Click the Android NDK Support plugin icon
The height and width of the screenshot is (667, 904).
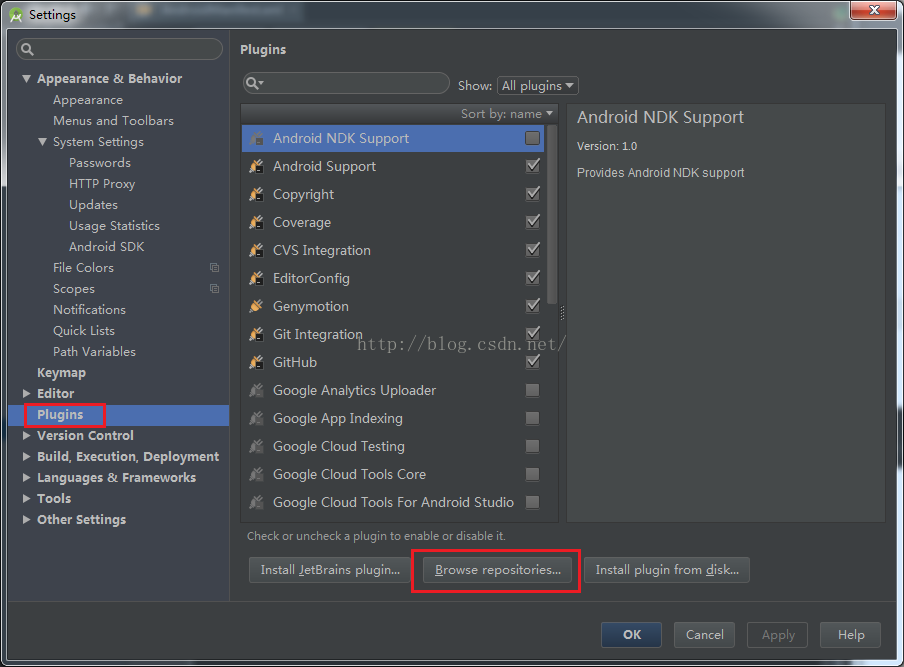point(257,138)
